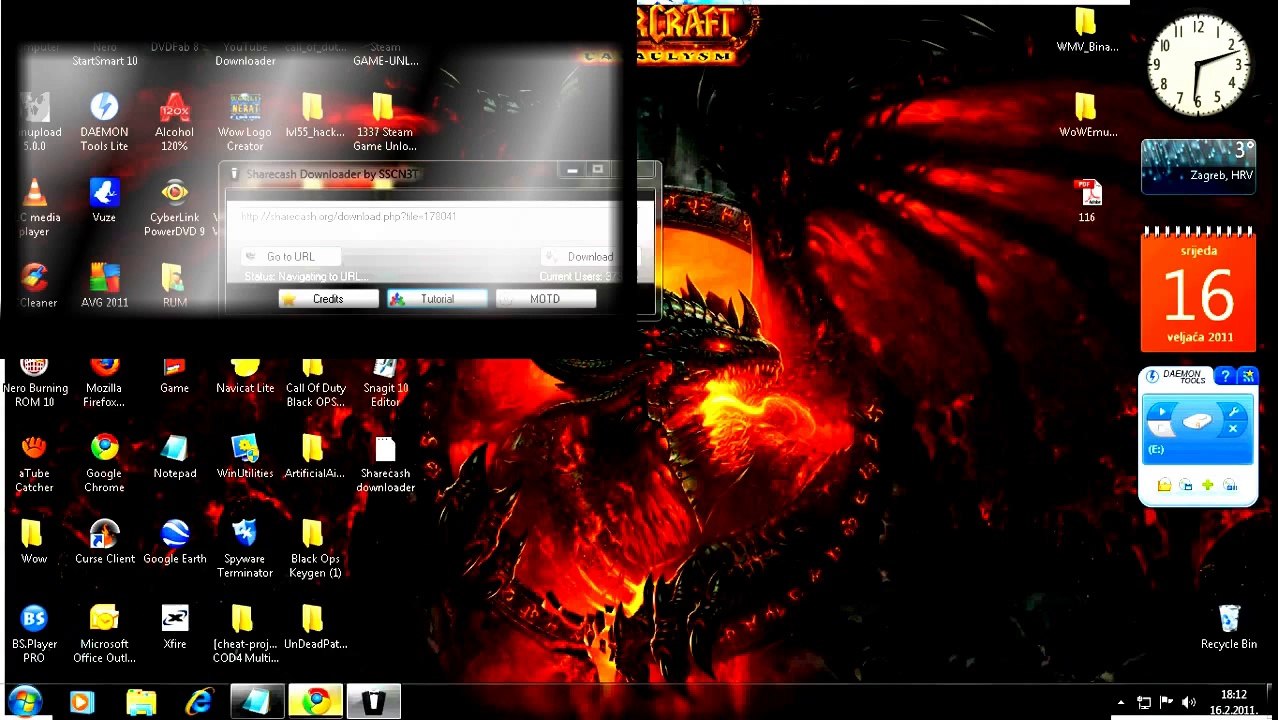This screenshot has width=1278, height=720.
Task: Select the WoWEmu folder icon
Action: [1087, 114]
